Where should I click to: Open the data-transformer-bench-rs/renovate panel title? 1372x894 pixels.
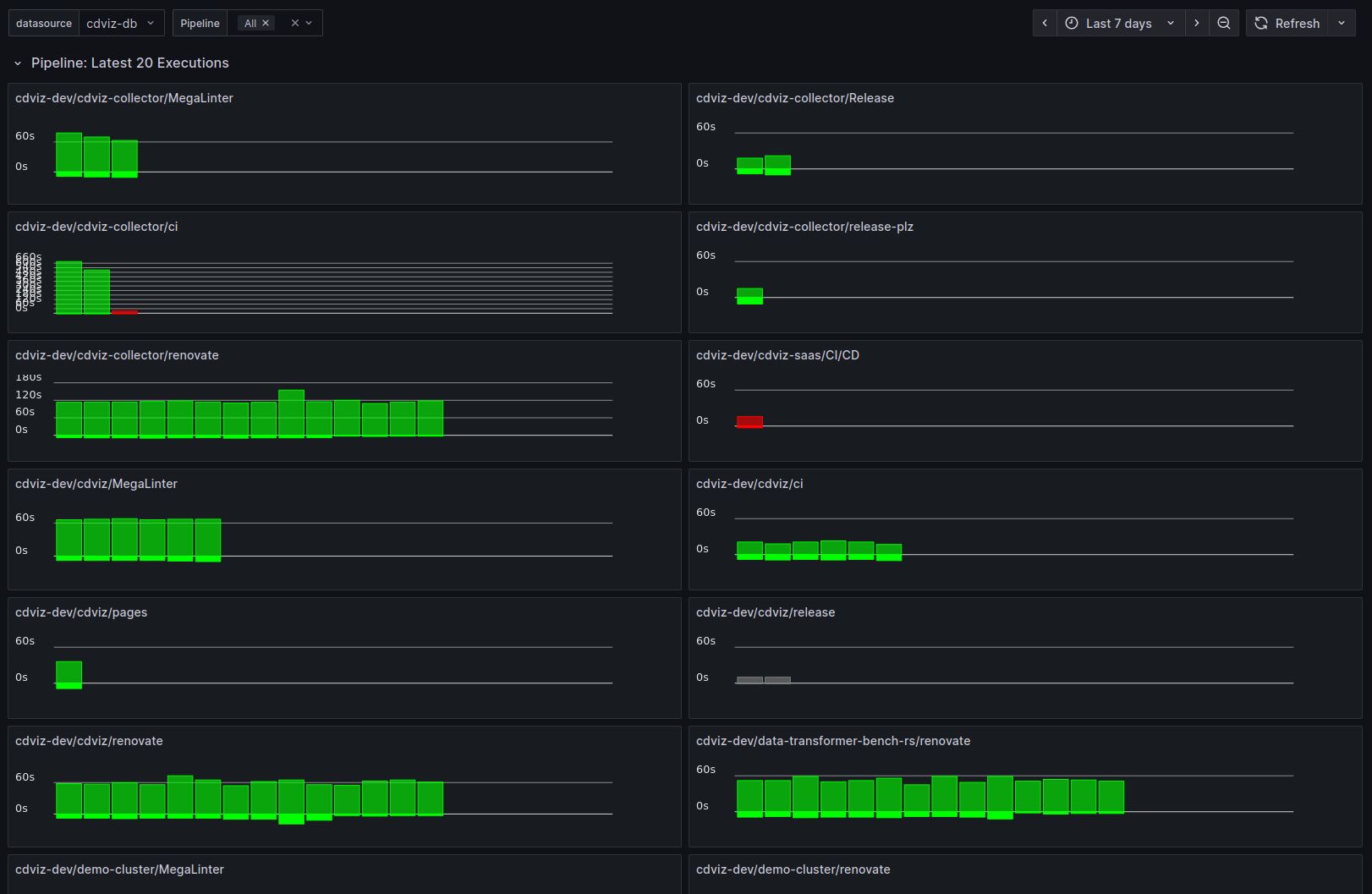[833, 741]
